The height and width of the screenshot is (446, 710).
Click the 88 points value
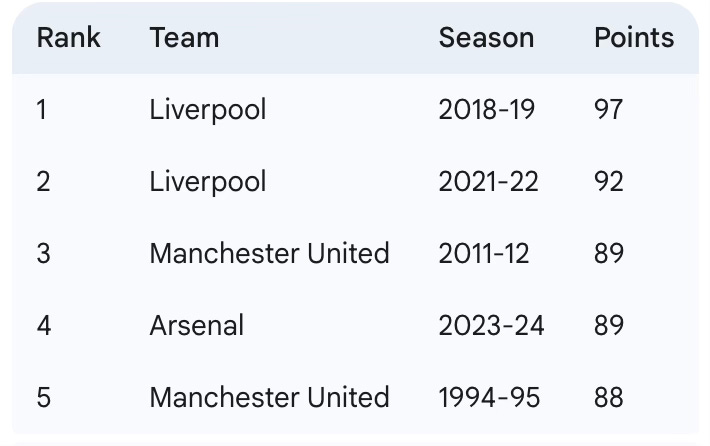[x=609, y=398]
